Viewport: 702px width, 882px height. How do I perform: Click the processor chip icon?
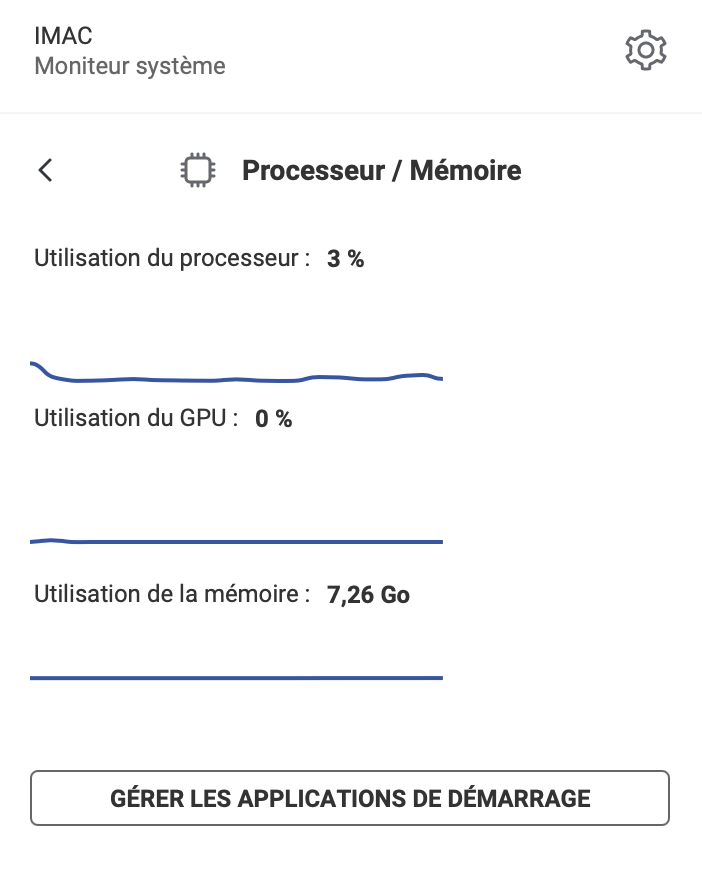point(197,170)
